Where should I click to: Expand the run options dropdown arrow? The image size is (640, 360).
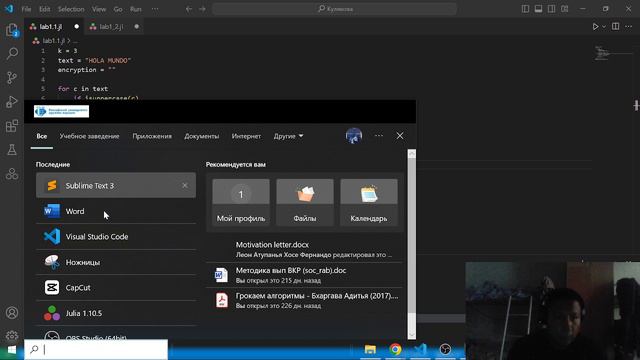tap(604, 27)
